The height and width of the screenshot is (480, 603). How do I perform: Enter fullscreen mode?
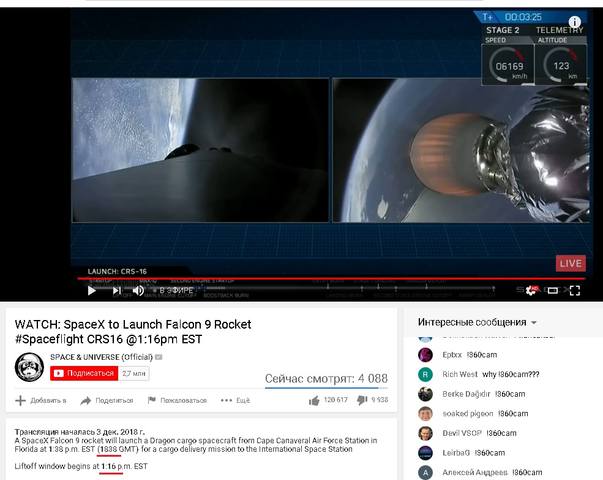pos(575,290)
